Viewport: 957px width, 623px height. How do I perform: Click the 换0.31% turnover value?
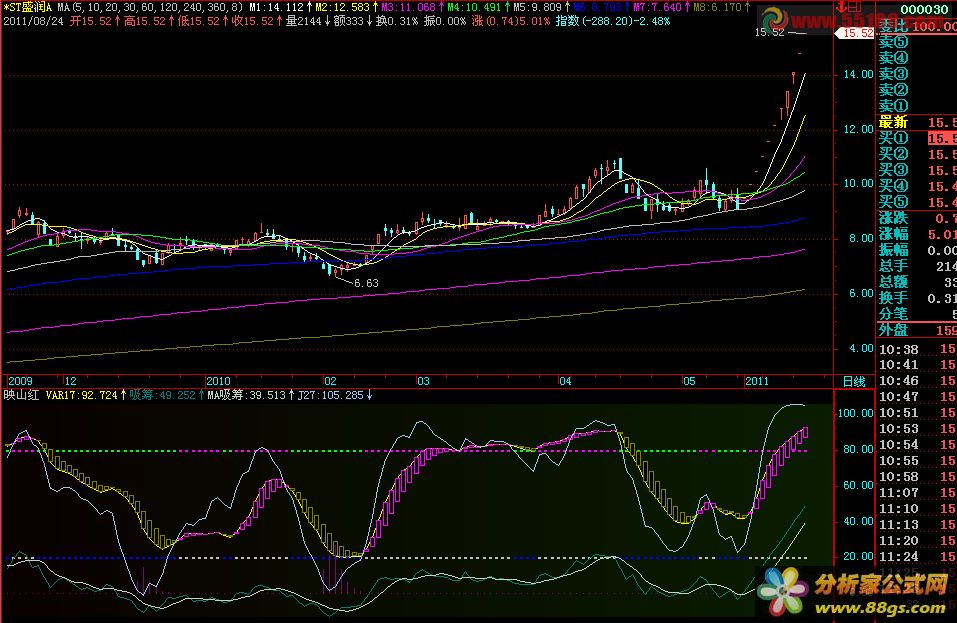(x=397, y=21)
